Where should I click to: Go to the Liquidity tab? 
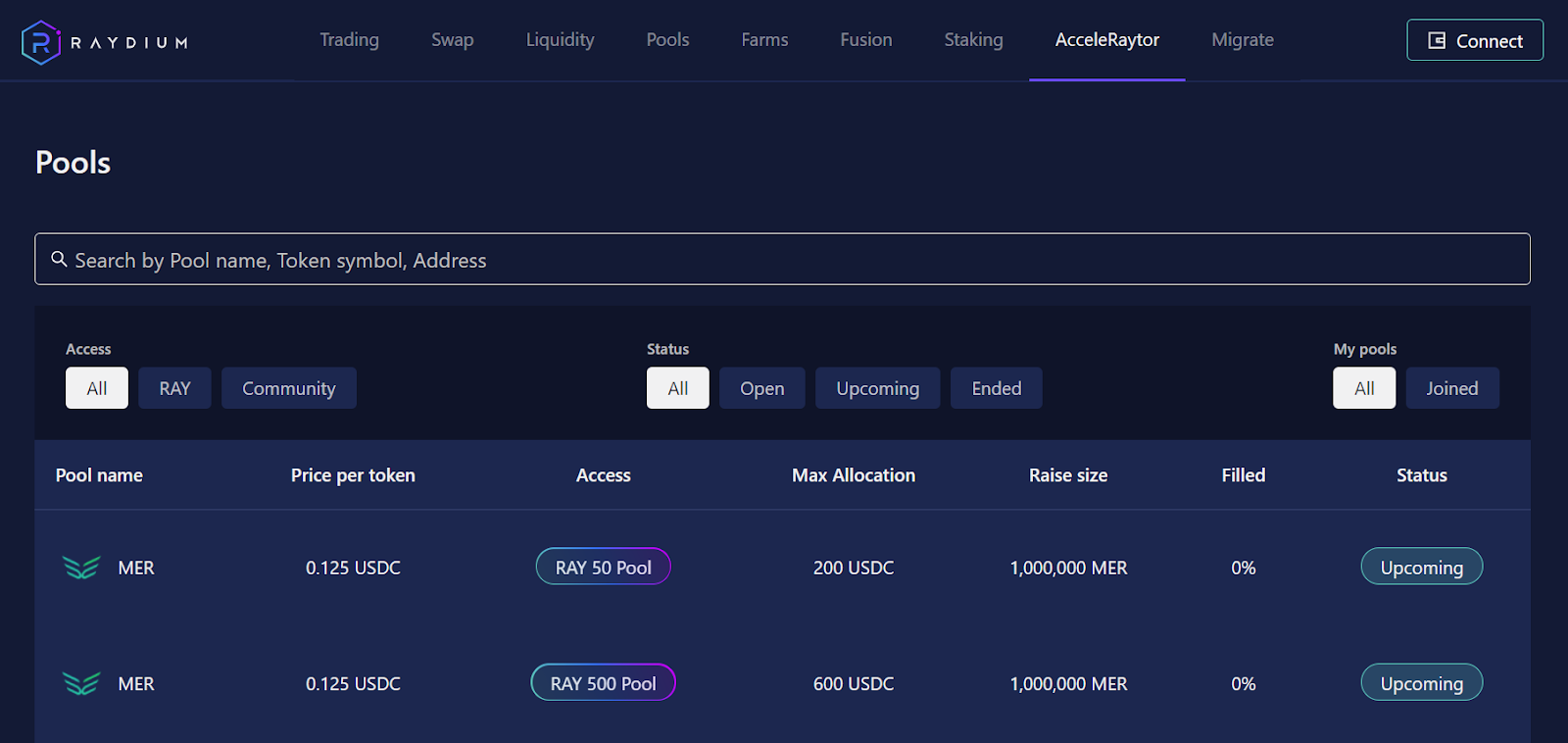click(560, 40)
